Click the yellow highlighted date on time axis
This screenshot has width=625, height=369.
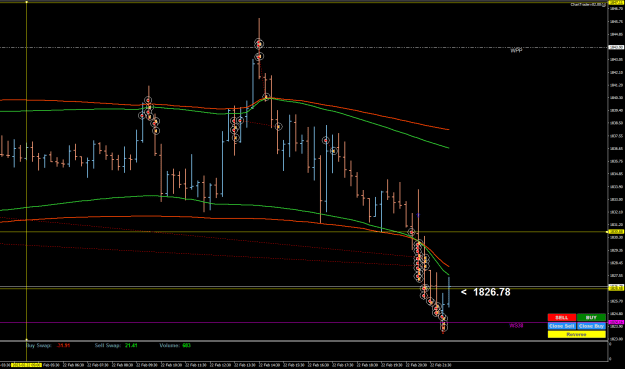(x=27, y=365)
